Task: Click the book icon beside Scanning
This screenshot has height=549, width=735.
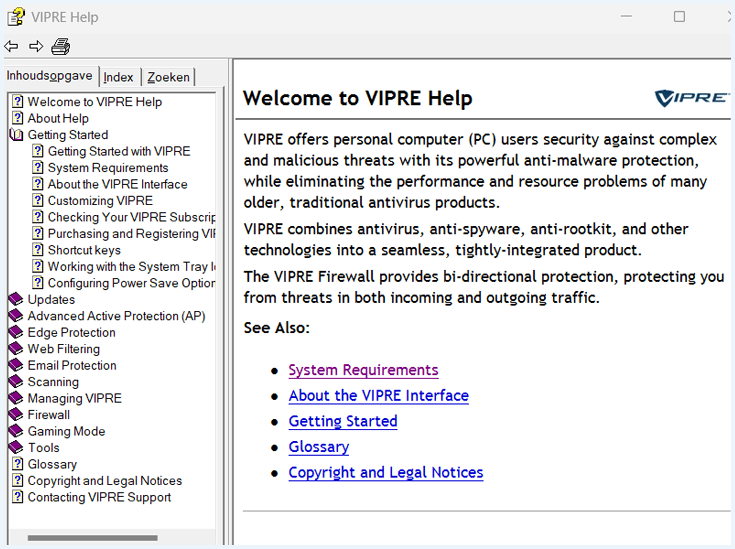Action: tap(16, 381)
